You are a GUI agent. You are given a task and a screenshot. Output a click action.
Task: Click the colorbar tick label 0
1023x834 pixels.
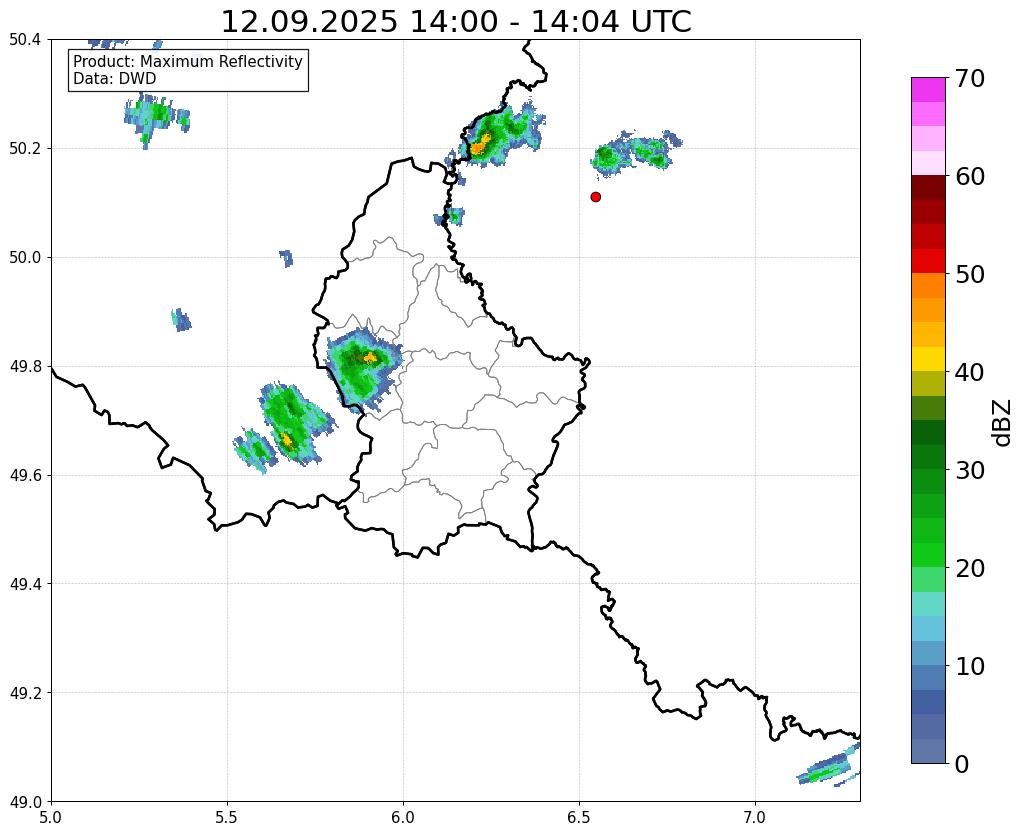(x=962, y=764)
